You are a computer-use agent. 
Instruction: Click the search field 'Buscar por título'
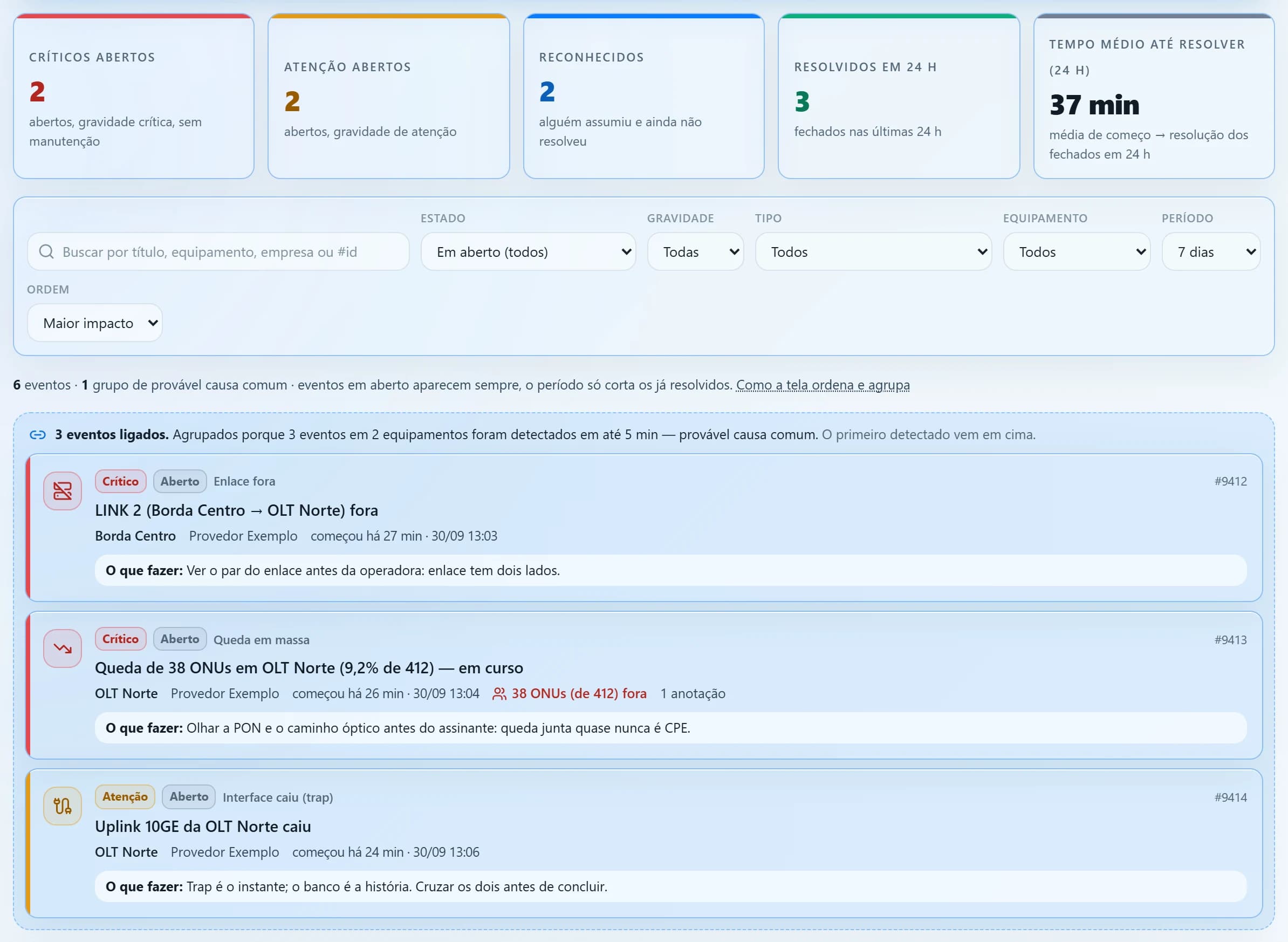click(218, 251)
